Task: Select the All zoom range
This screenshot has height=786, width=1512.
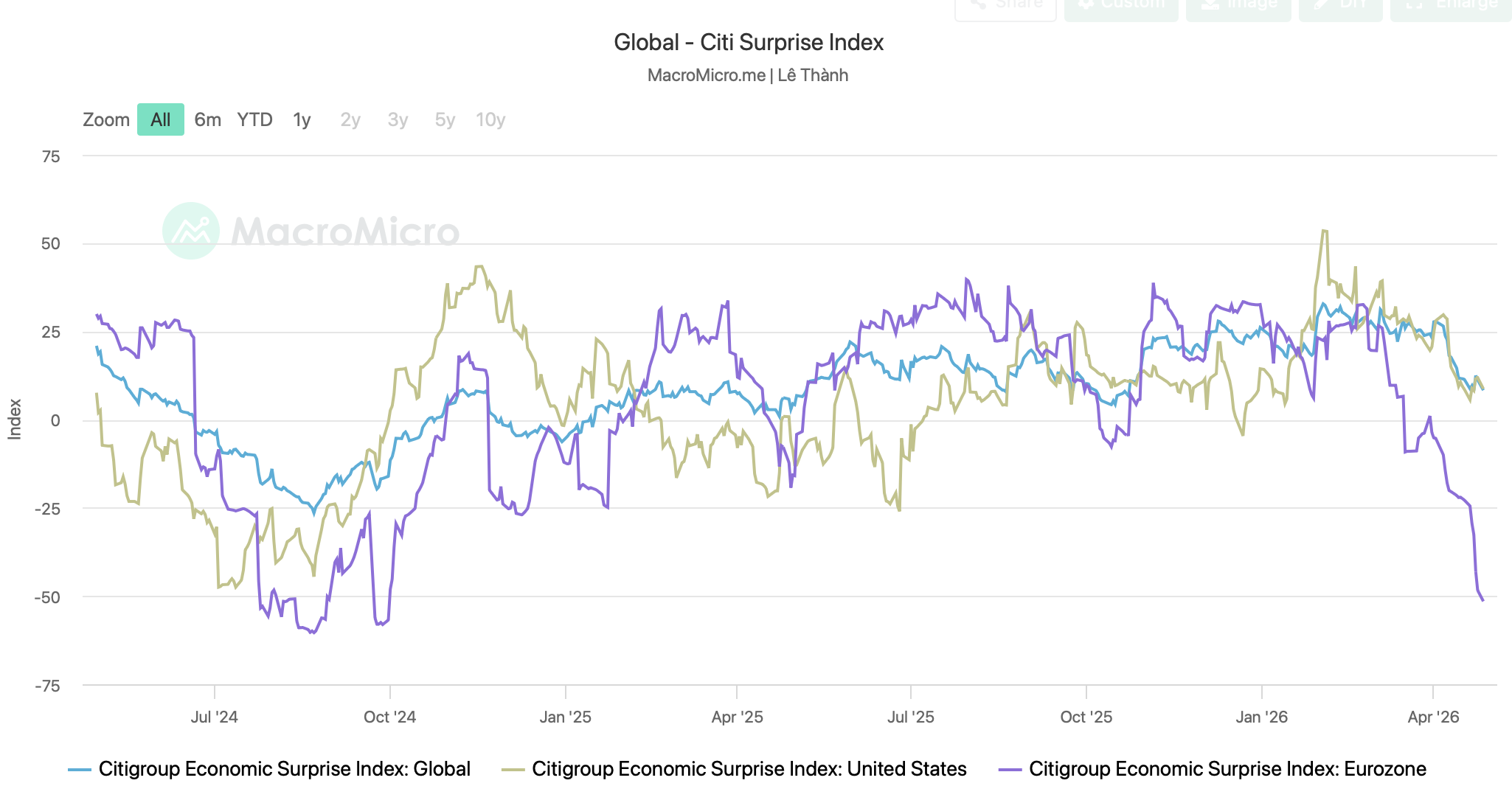Action: tap(160, 119)
